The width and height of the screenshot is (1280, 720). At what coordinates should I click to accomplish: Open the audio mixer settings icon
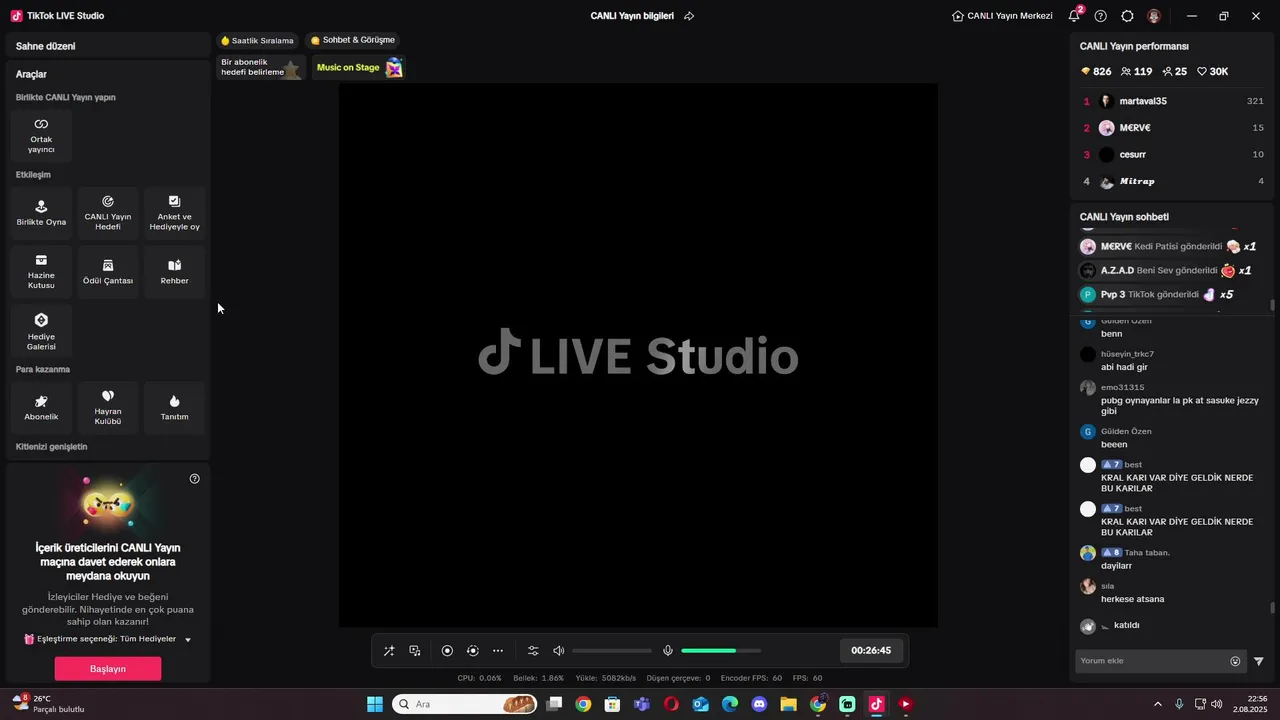click(533, 651)
